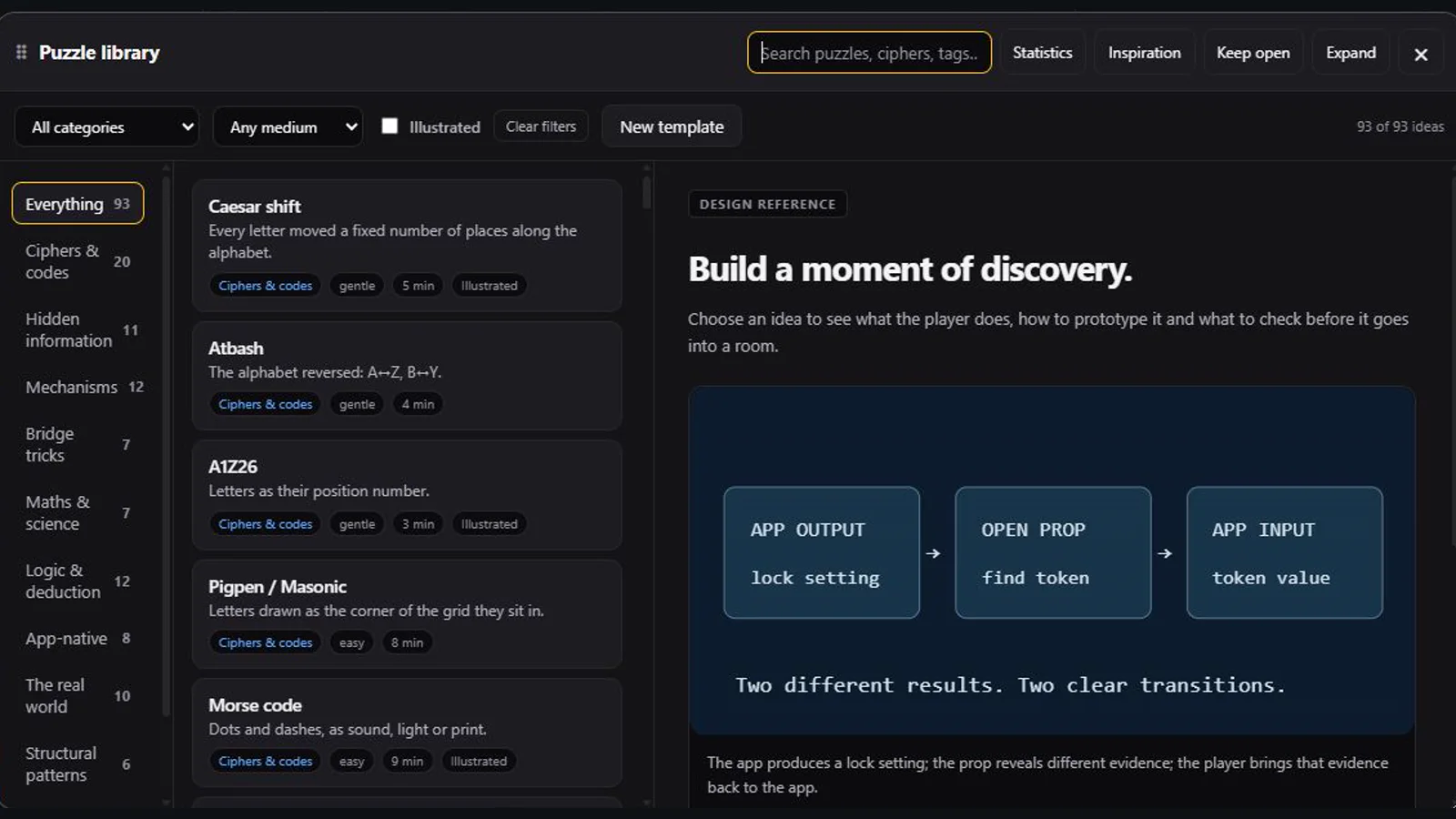Close the Puzzle library panel with X
The width and height of the screenshot is (1456, 819).
point(1421,54)
